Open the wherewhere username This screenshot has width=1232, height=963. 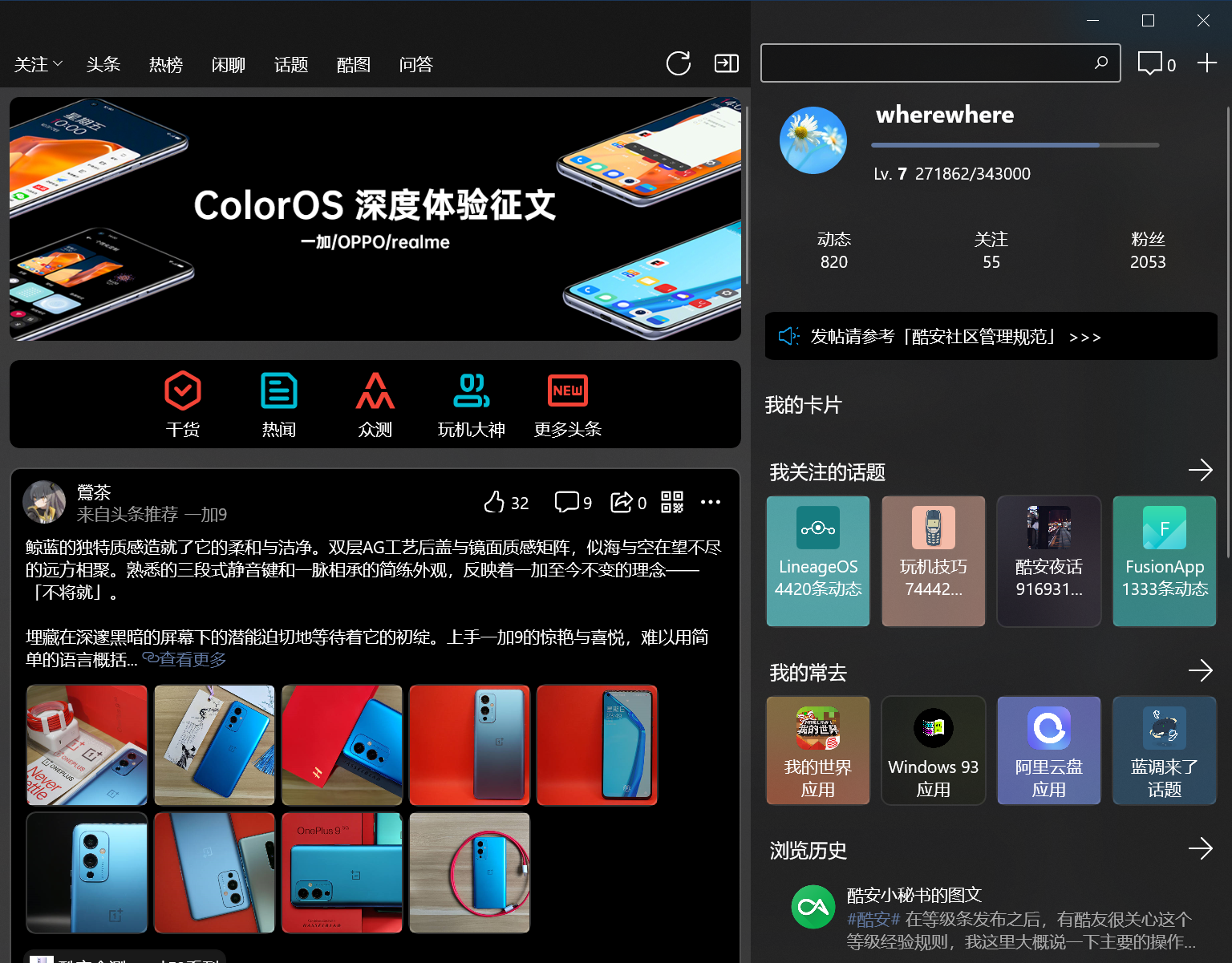[945, 115]
